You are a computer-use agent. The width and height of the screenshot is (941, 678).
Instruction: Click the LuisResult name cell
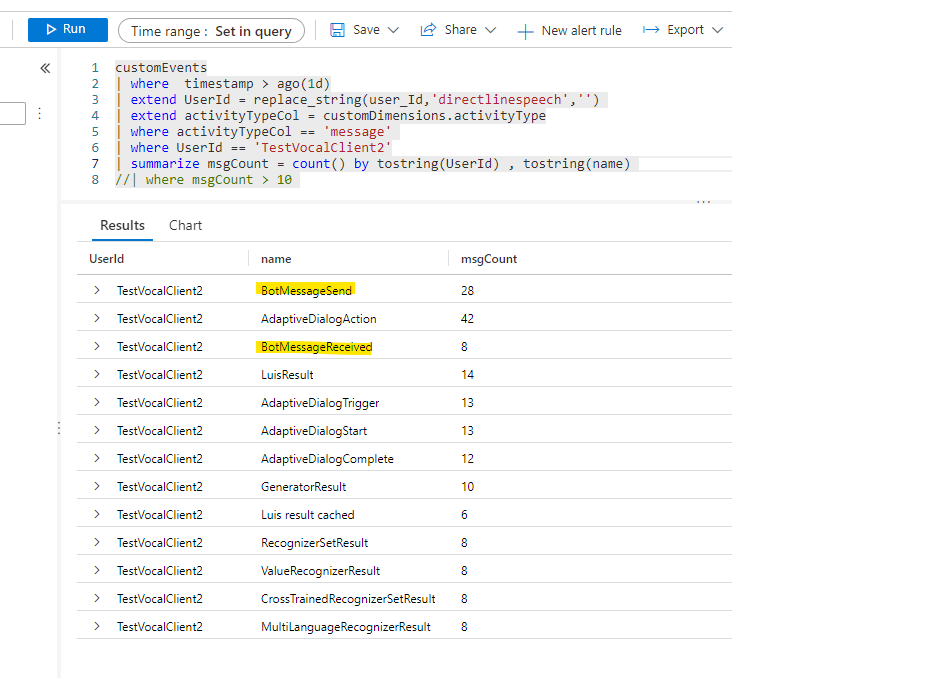tap(287, 375)
